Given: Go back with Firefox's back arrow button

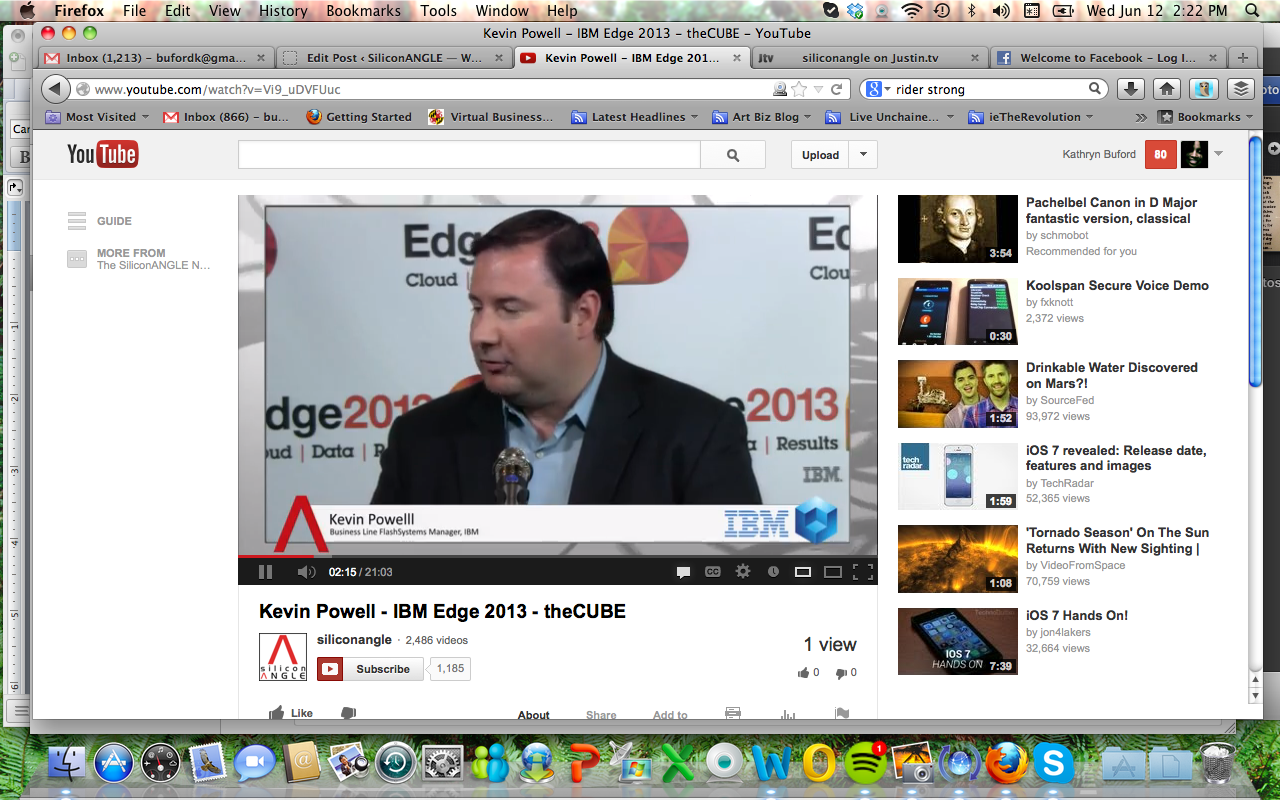Looking at the screenshot, I should 55,89.
